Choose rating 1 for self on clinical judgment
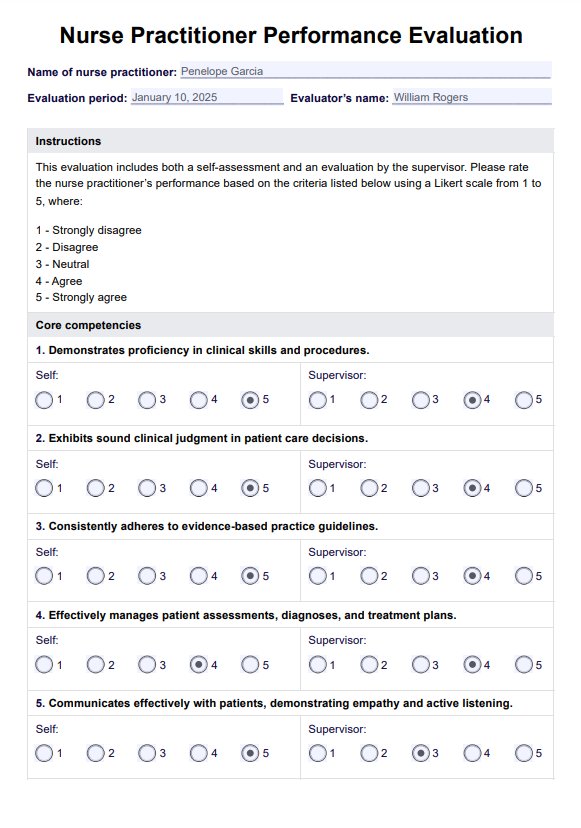This screenshot has height=828, width=581. [x=44, y=488]
